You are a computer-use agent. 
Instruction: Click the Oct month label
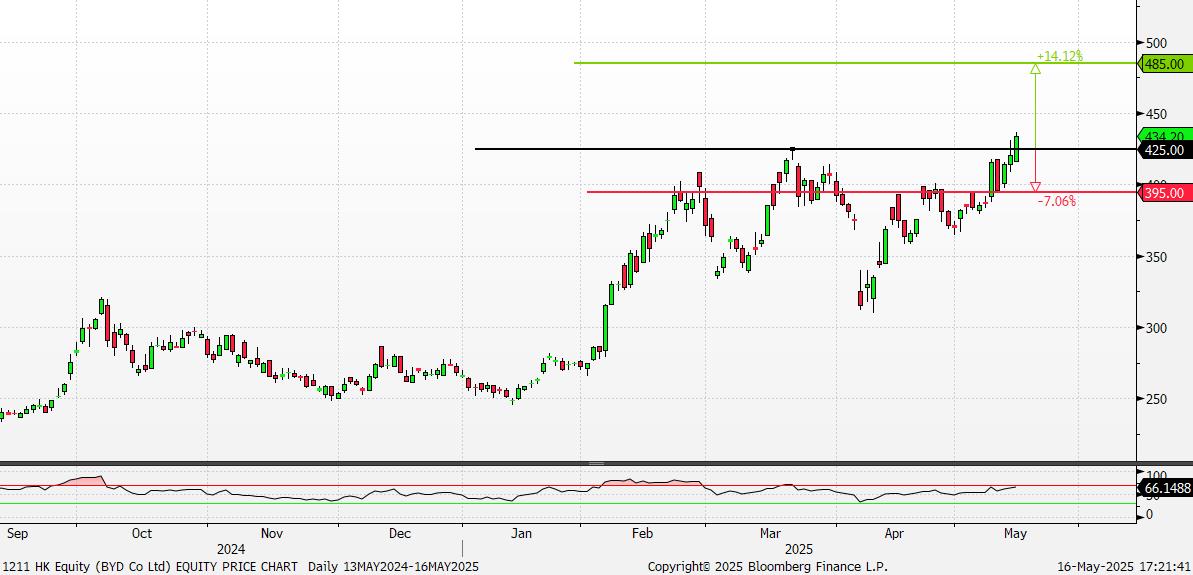tap(142, 533)
